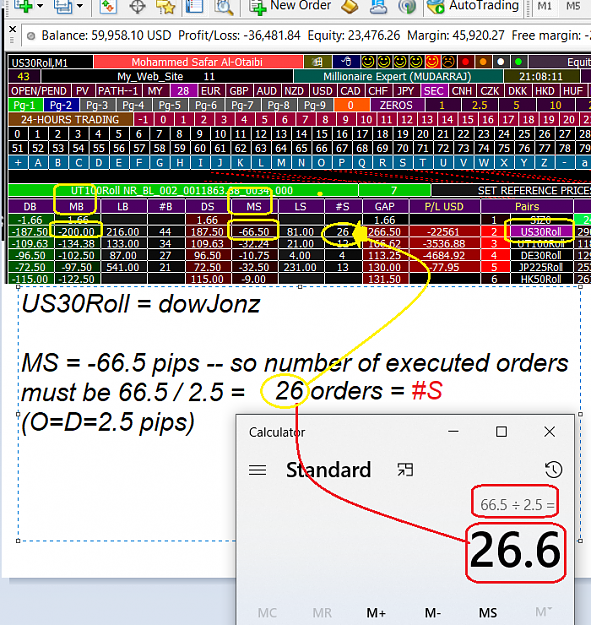Select the JPY currency filter

point(406,90)
